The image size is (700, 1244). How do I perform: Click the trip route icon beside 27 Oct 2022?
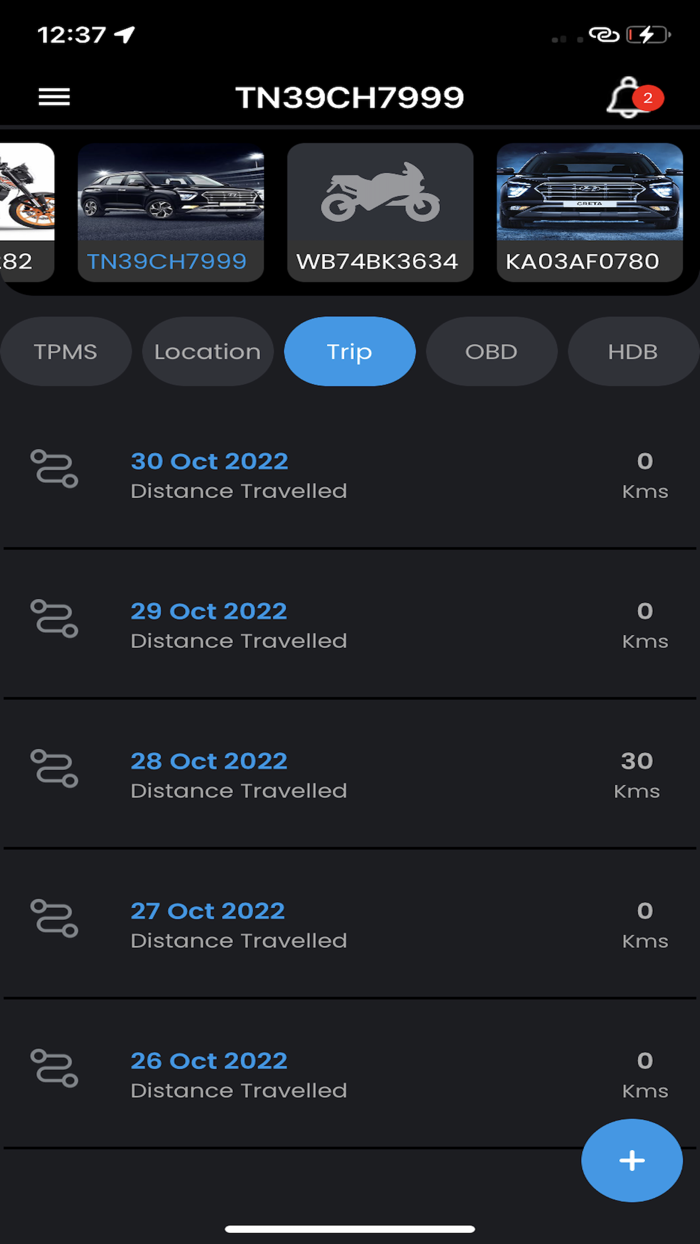[54, 918]
